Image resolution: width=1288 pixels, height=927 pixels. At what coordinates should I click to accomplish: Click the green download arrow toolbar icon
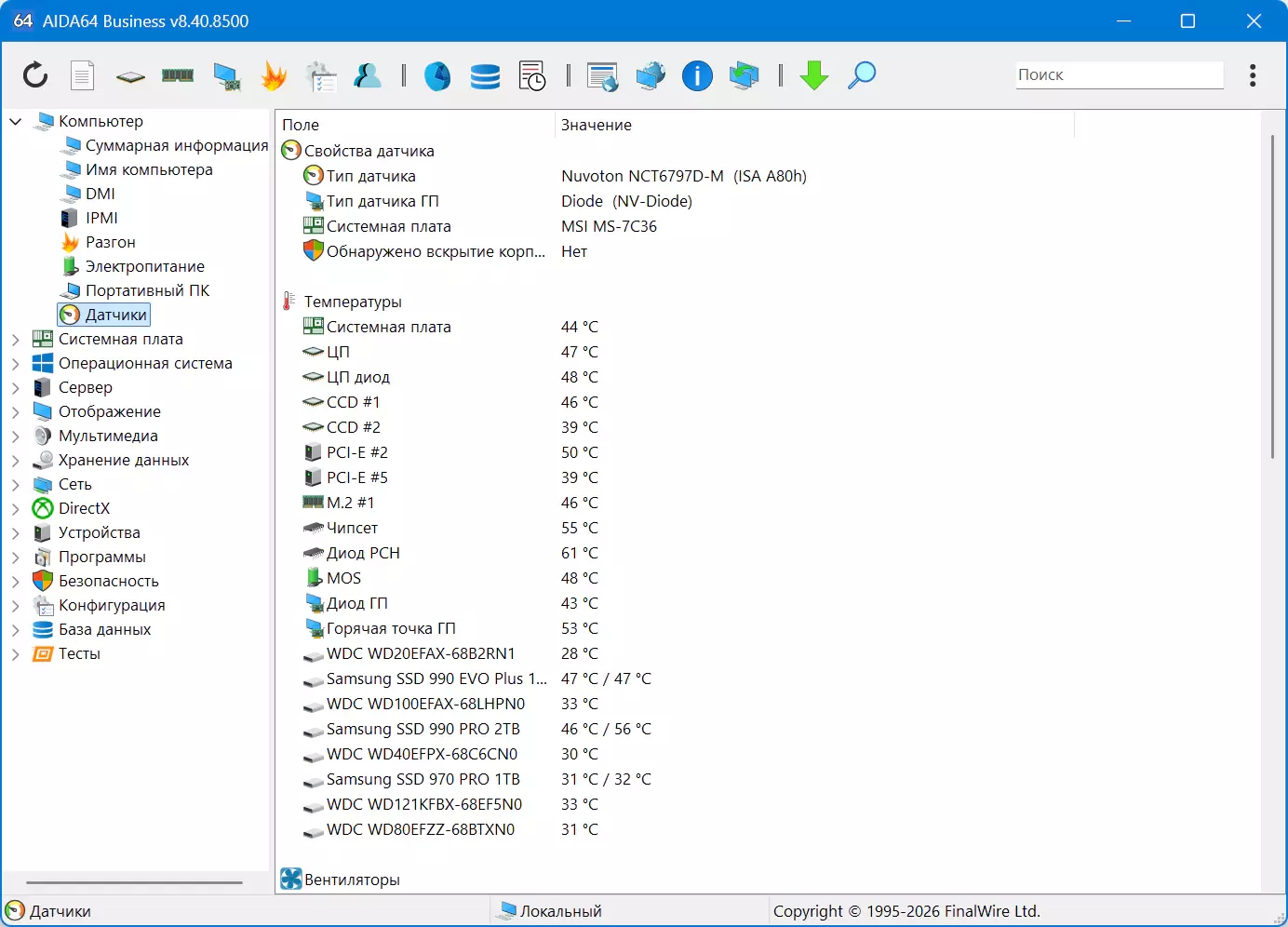(814, 75)
